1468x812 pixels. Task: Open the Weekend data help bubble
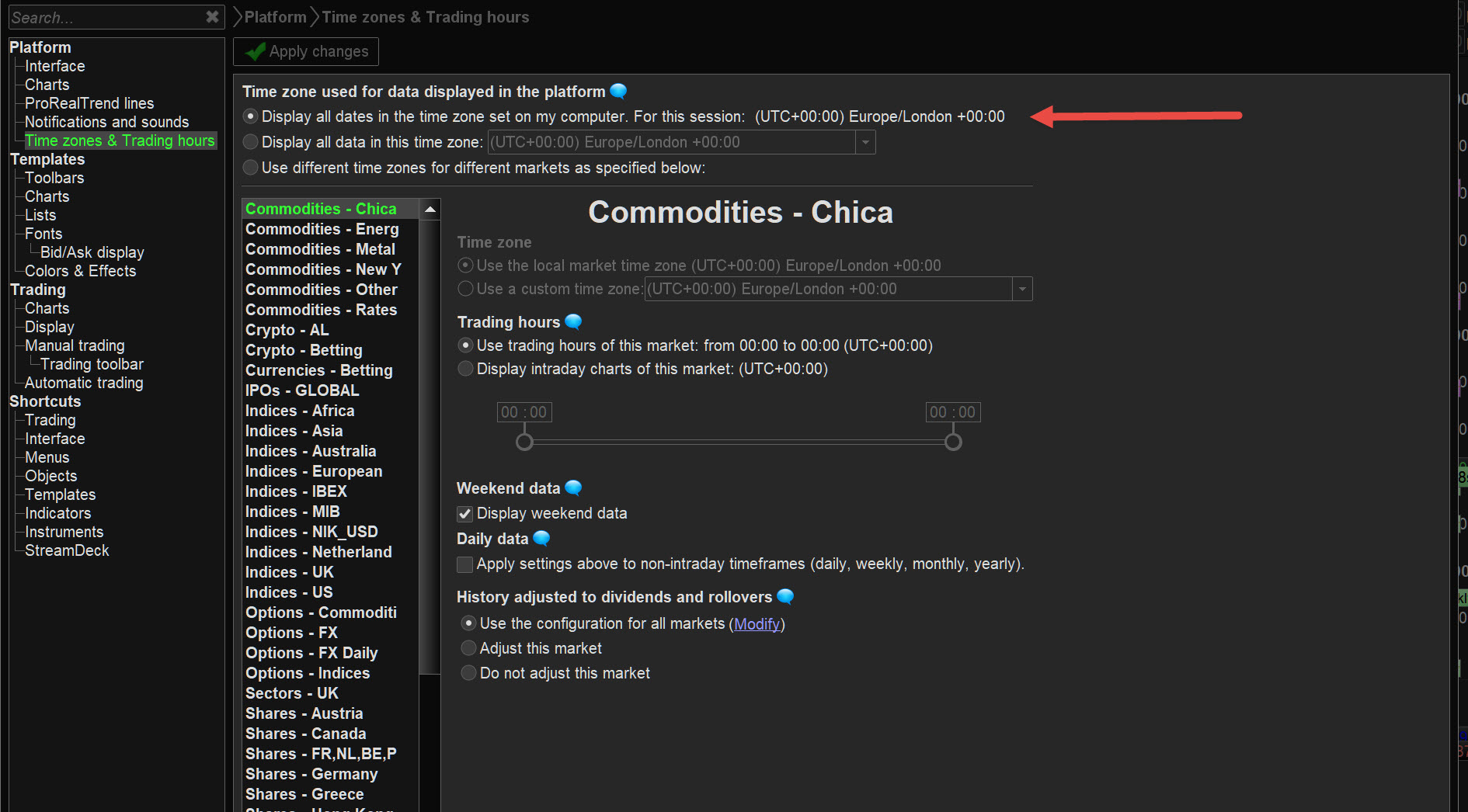[573, 488]
